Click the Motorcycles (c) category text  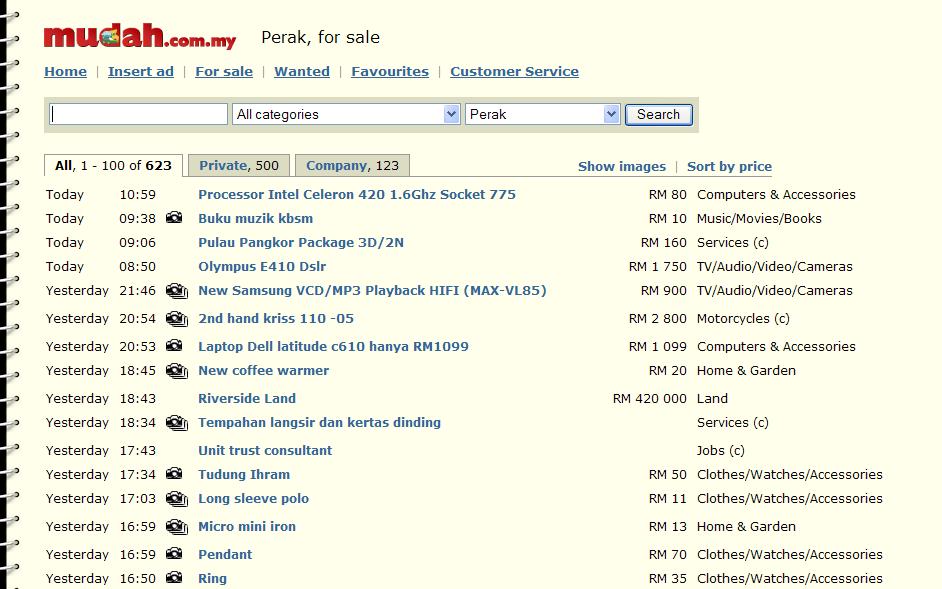point(743,319)
